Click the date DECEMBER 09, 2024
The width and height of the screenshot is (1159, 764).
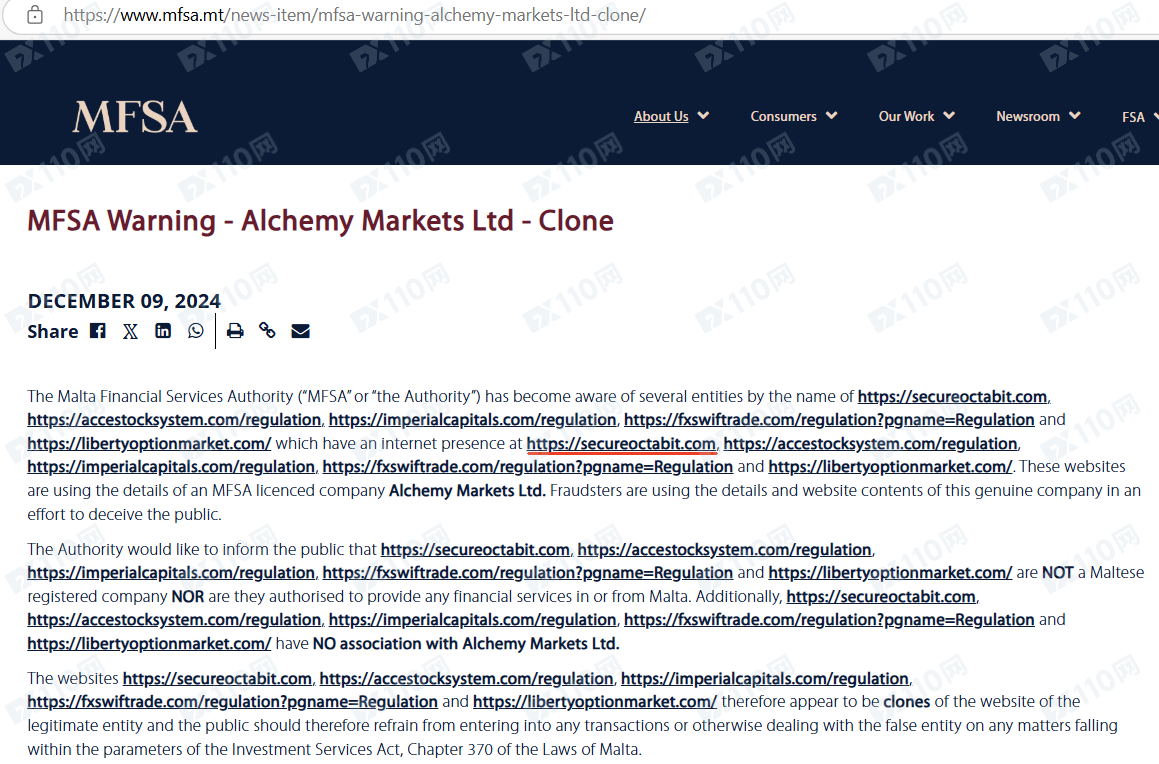124,301
